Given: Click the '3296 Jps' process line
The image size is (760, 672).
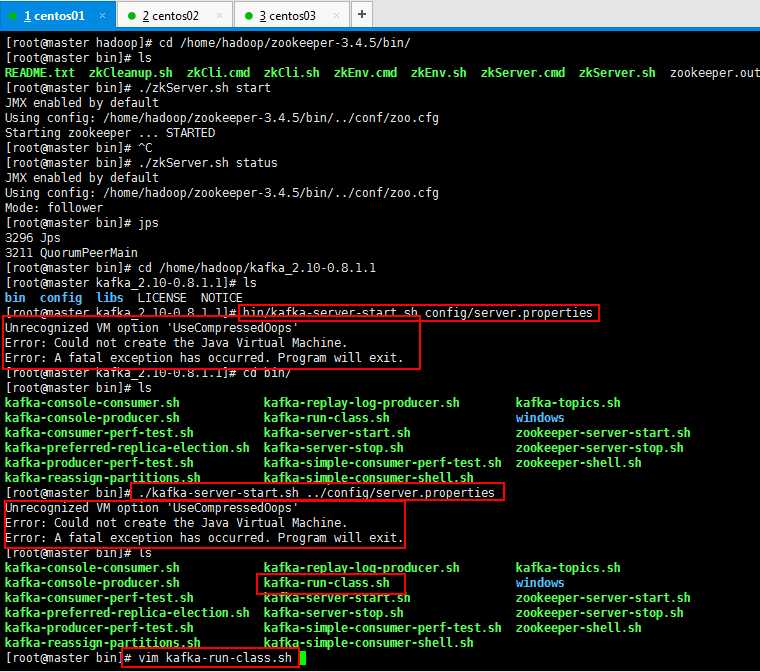Looking at the screenshot, I should pos(32,238).
